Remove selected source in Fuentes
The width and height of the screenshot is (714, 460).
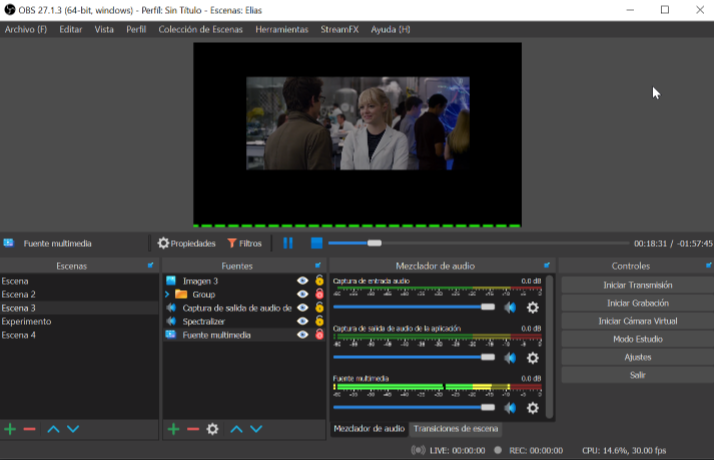tap(193, 429)
